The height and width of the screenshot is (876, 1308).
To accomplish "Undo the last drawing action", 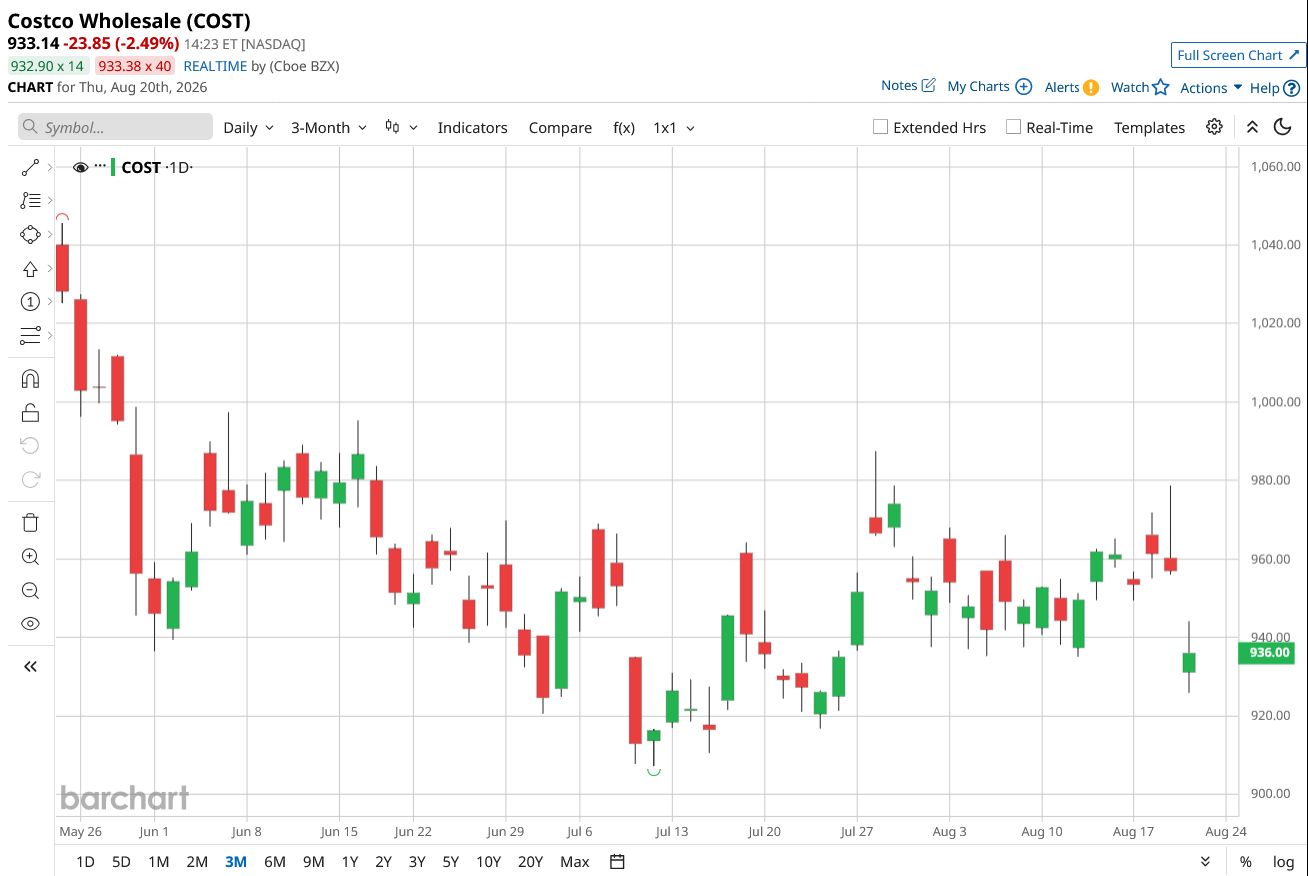I will [30, 446].
